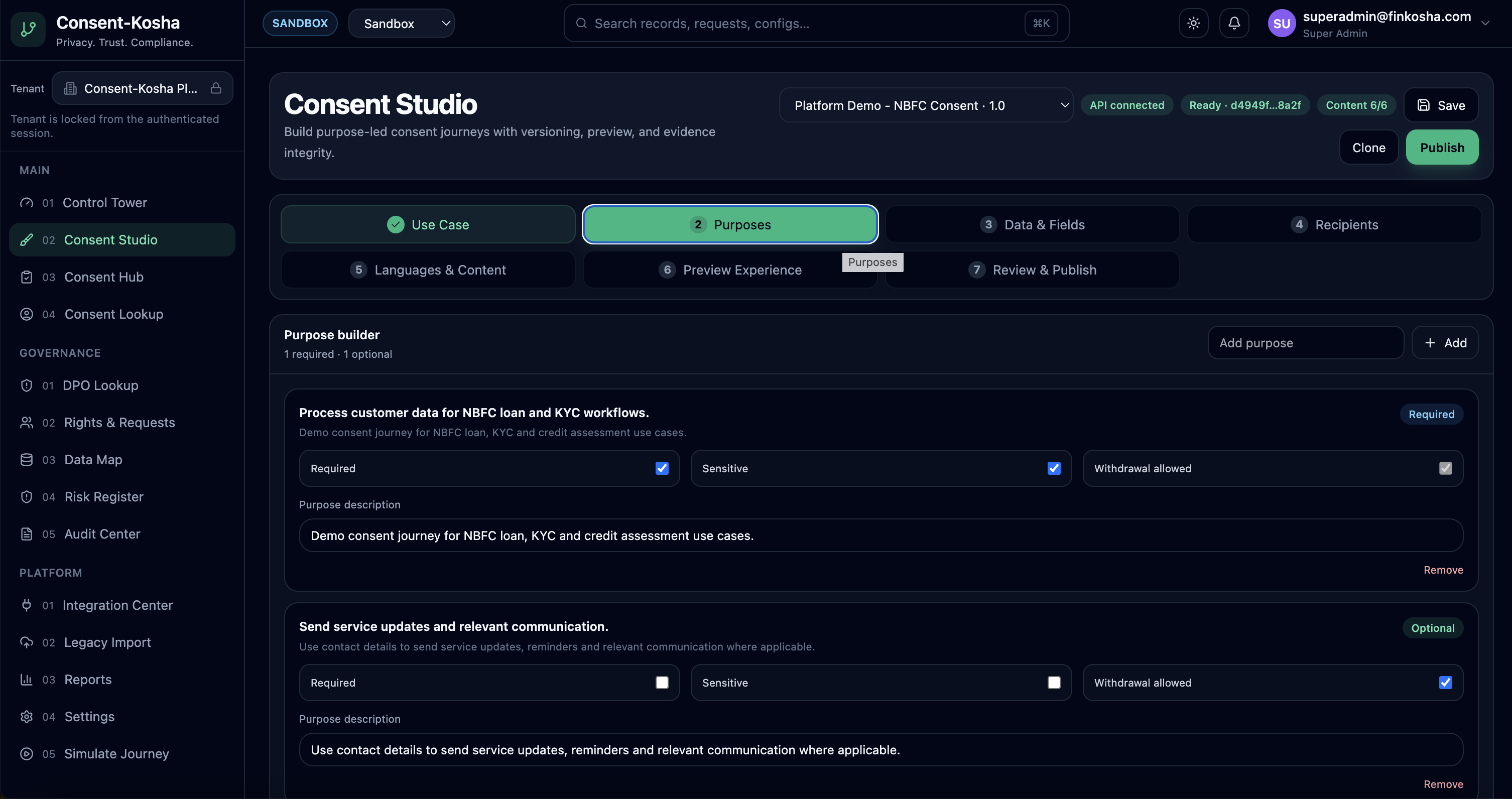Viewport: 1512px width, 799px height.
Task: Click the Consent Hub clipboard icon
Action: (27, 277)
